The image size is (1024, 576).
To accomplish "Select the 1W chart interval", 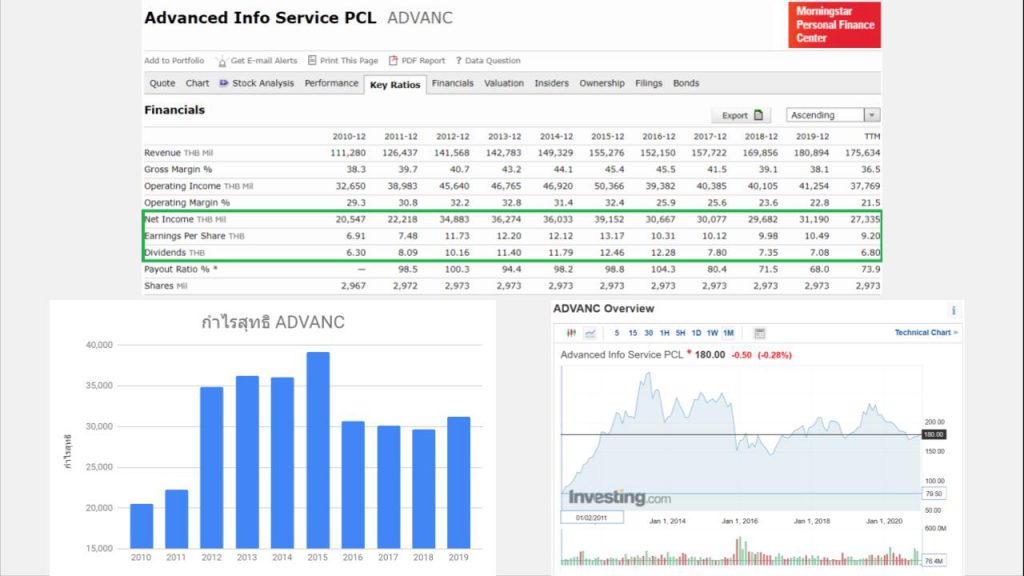I will [x=712, y=333].
